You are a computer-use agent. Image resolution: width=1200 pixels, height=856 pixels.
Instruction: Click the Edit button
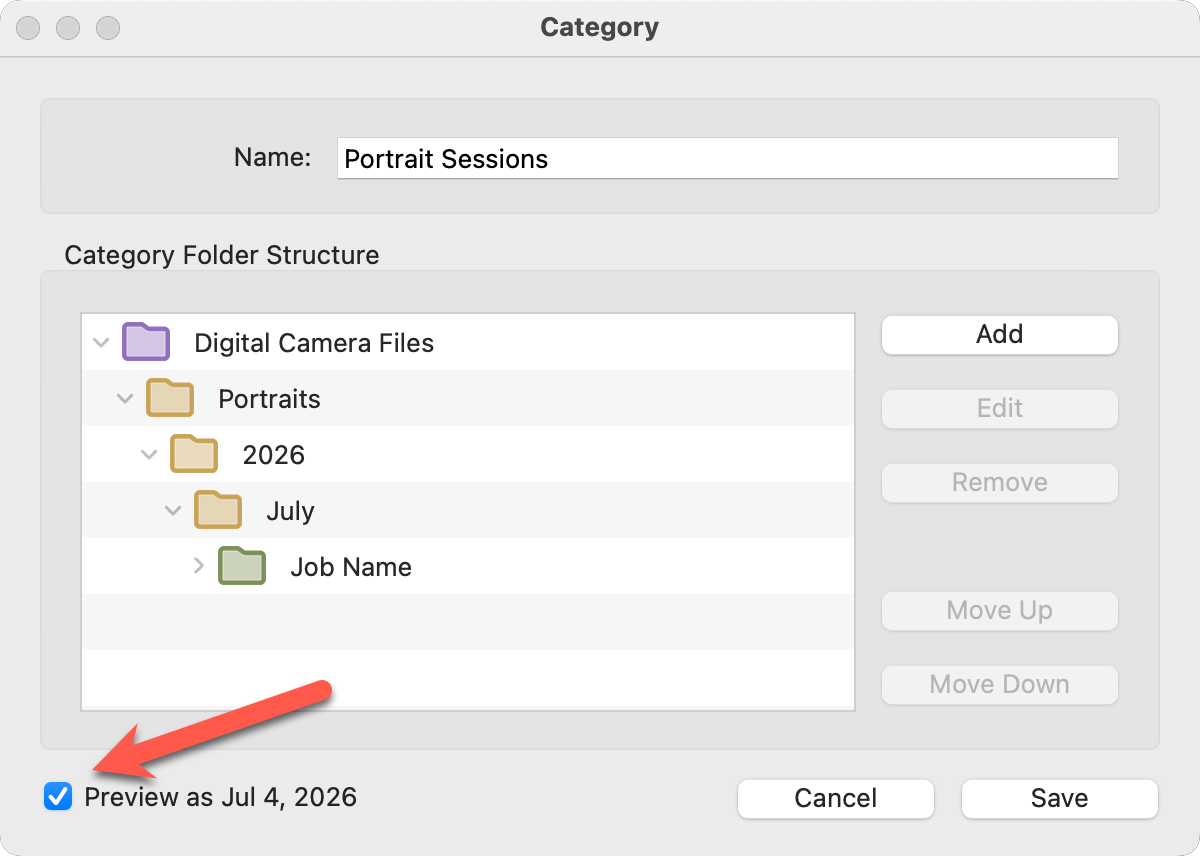999,408
